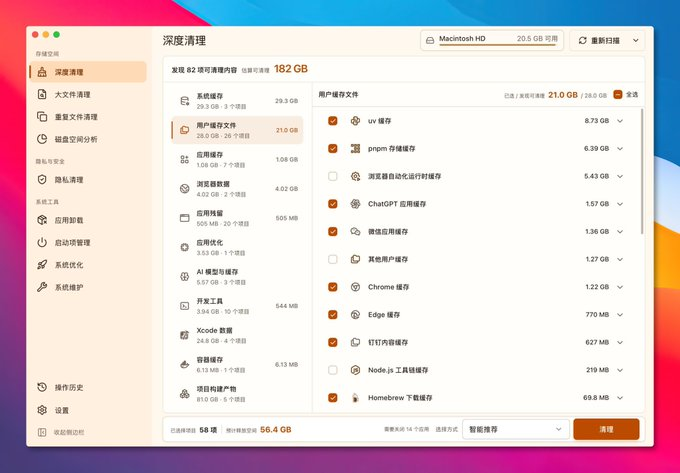Click the Node.js 工具链缓存 item icon
Viewport: 680px width, 473px height.
[355, 370]
